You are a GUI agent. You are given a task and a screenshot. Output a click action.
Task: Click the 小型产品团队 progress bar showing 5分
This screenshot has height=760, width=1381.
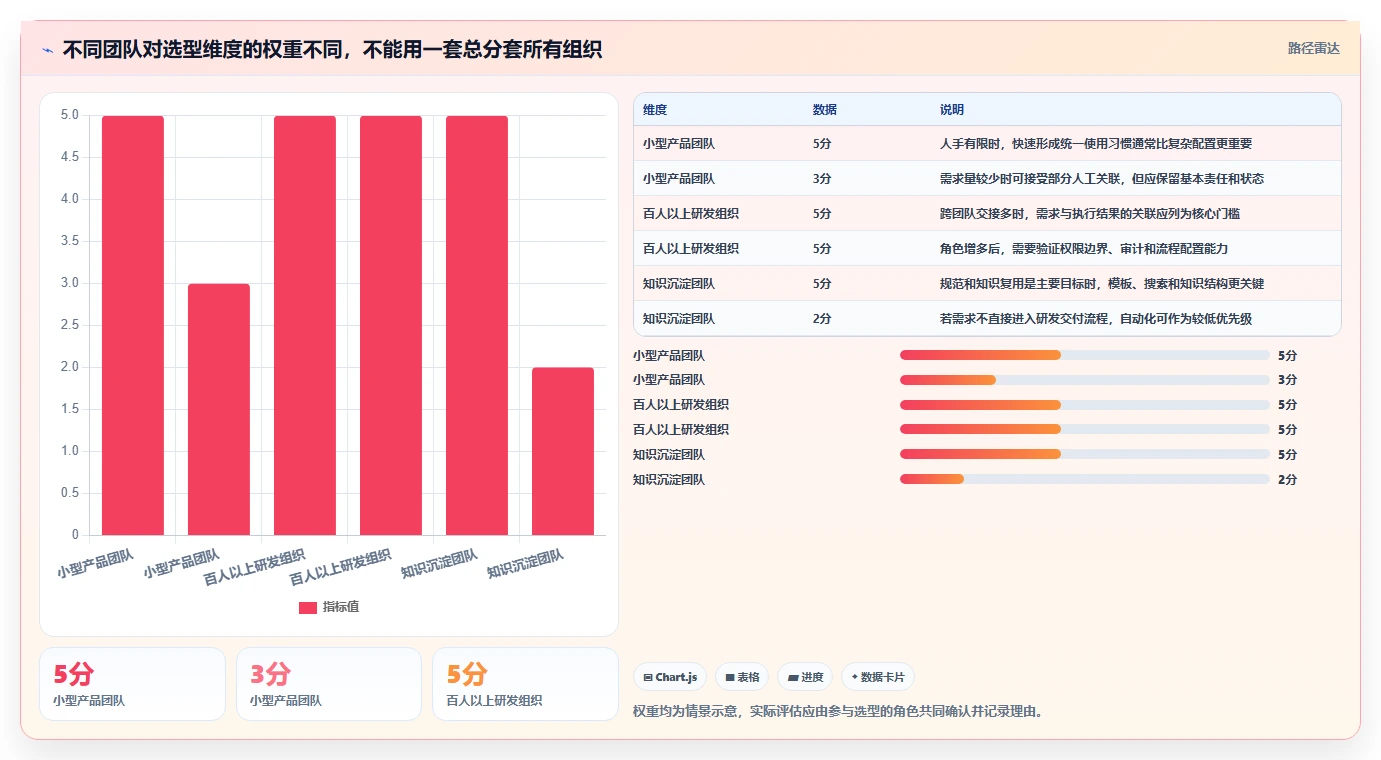tap(1085, 355)
